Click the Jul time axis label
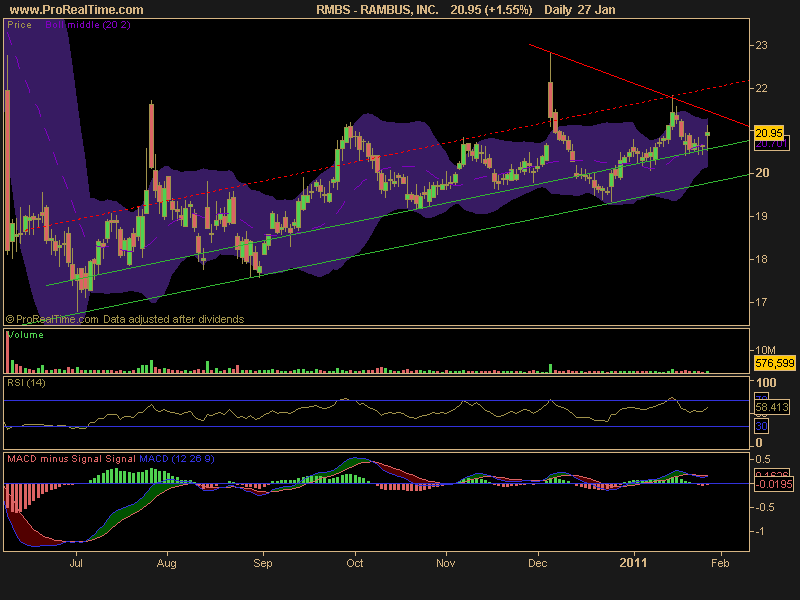Image resolution: width=800 pixels, height=600 pixels. [x=76, y=563]
